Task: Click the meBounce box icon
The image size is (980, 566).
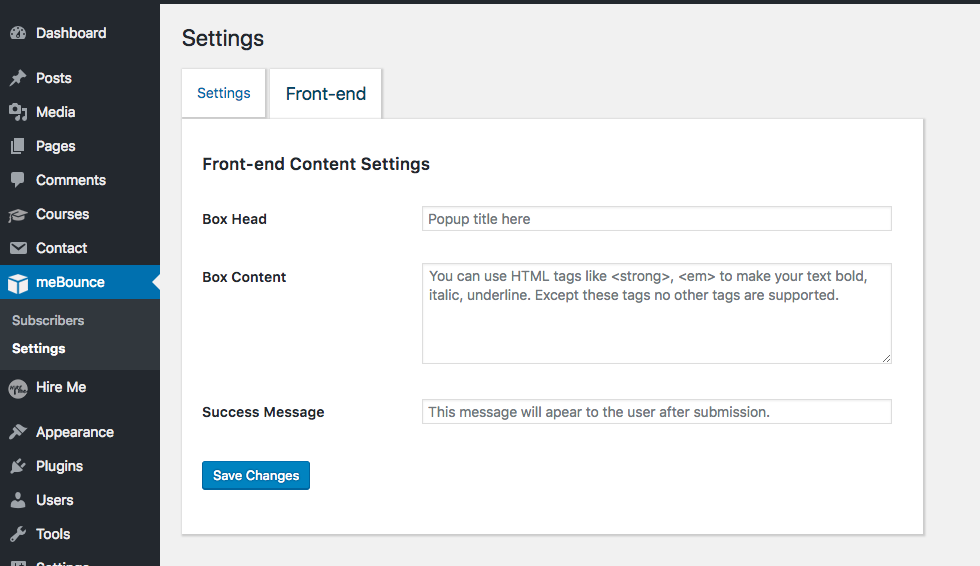Action: tap(18, 283)
